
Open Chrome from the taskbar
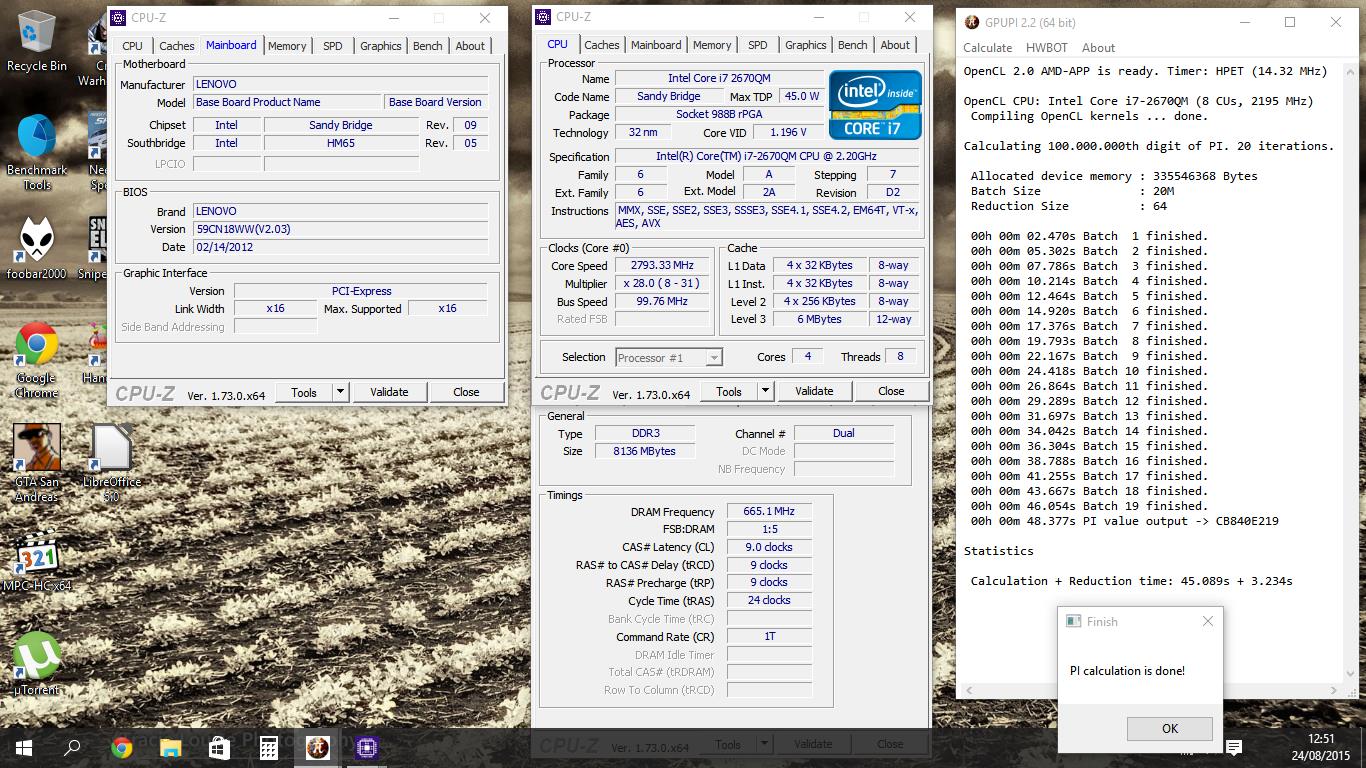122,747
